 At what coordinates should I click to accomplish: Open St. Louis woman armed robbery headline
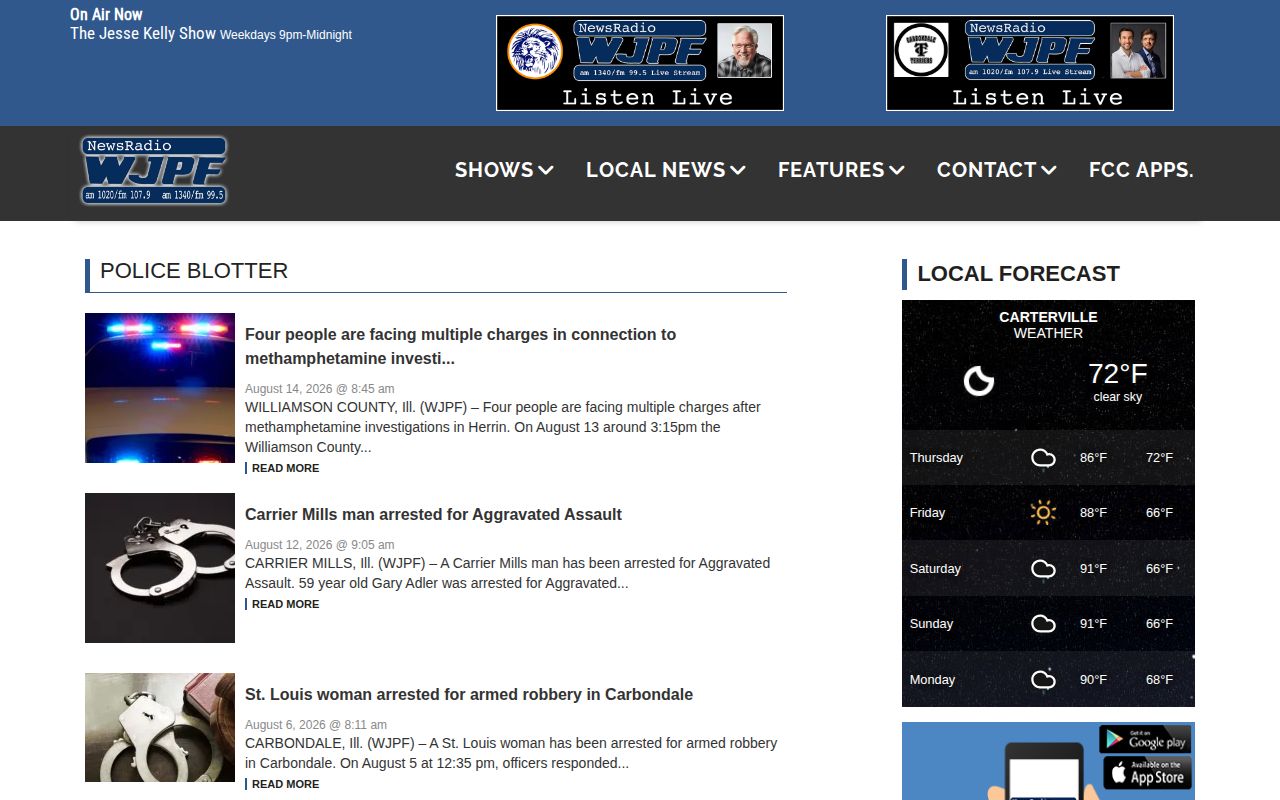[x=469, y=694]
